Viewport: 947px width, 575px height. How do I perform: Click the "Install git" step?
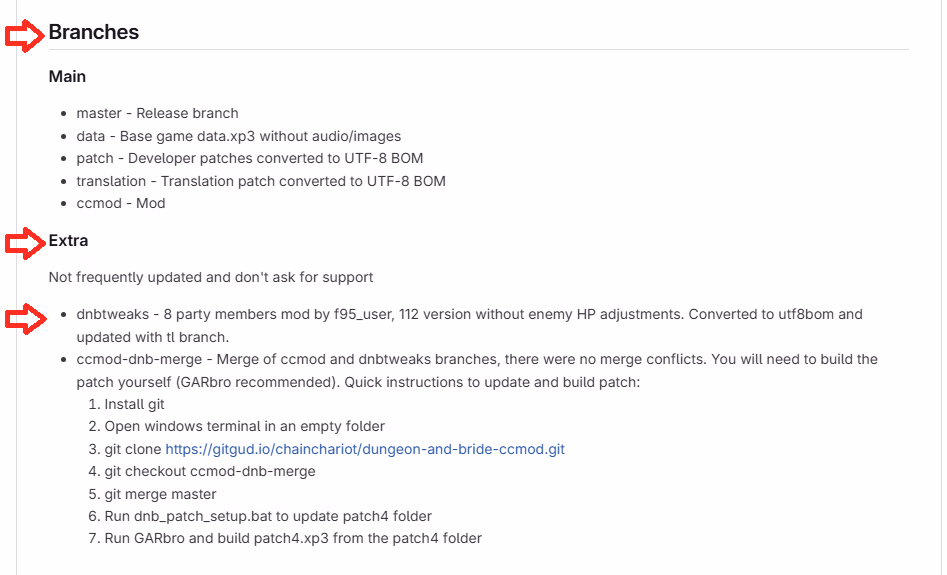pos(135,405)
